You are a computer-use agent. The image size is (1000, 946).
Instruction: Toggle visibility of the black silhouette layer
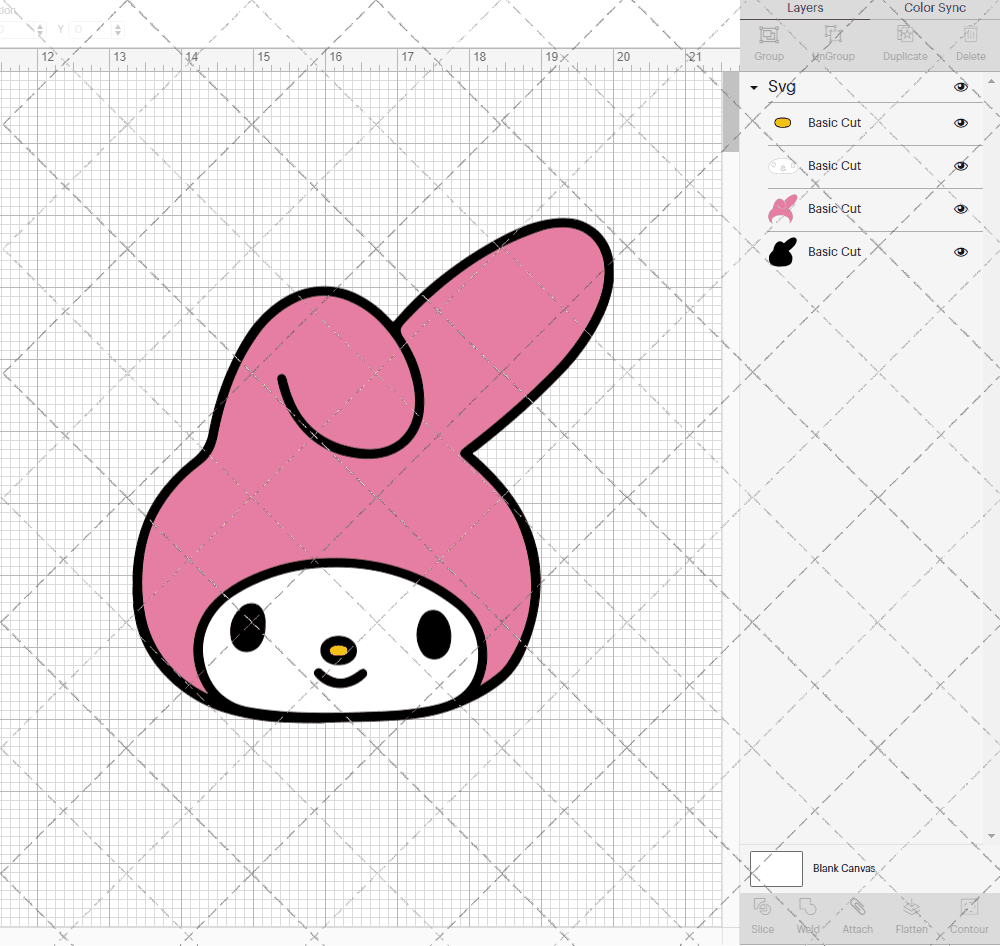960,252
